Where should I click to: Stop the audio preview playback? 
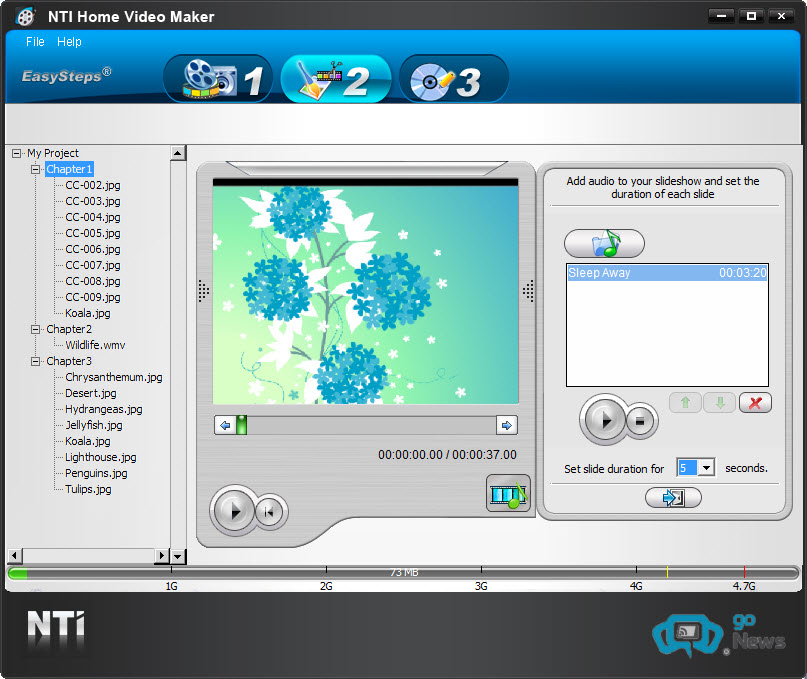click(641, 421)
